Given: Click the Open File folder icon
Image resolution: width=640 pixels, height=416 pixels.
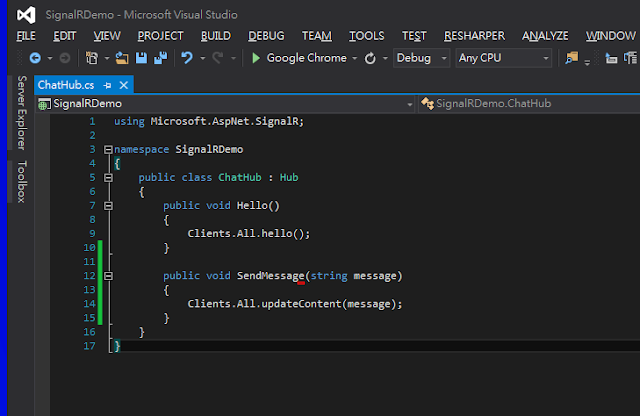Looking at the screenshot, I should [x=121, y=58].
